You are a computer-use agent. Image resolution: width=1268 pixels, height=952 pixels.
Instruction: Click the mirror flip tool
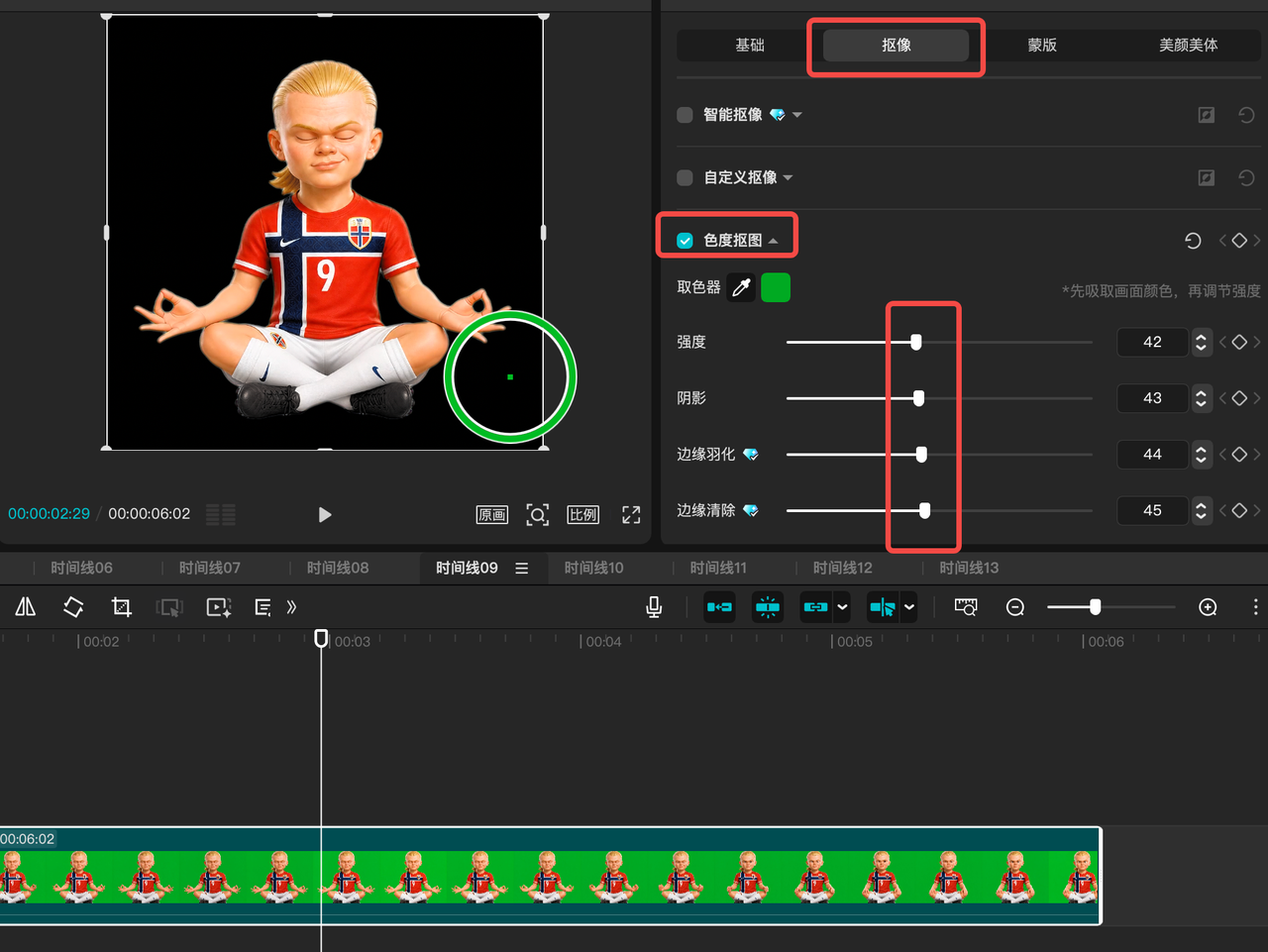tap(26, 607)
